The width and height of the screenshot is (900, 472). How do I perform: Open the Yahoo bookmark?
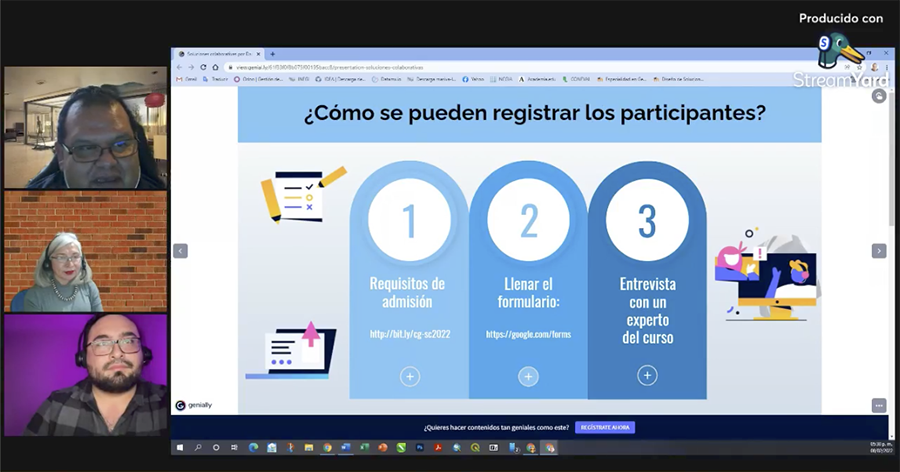tap(473, 79)
